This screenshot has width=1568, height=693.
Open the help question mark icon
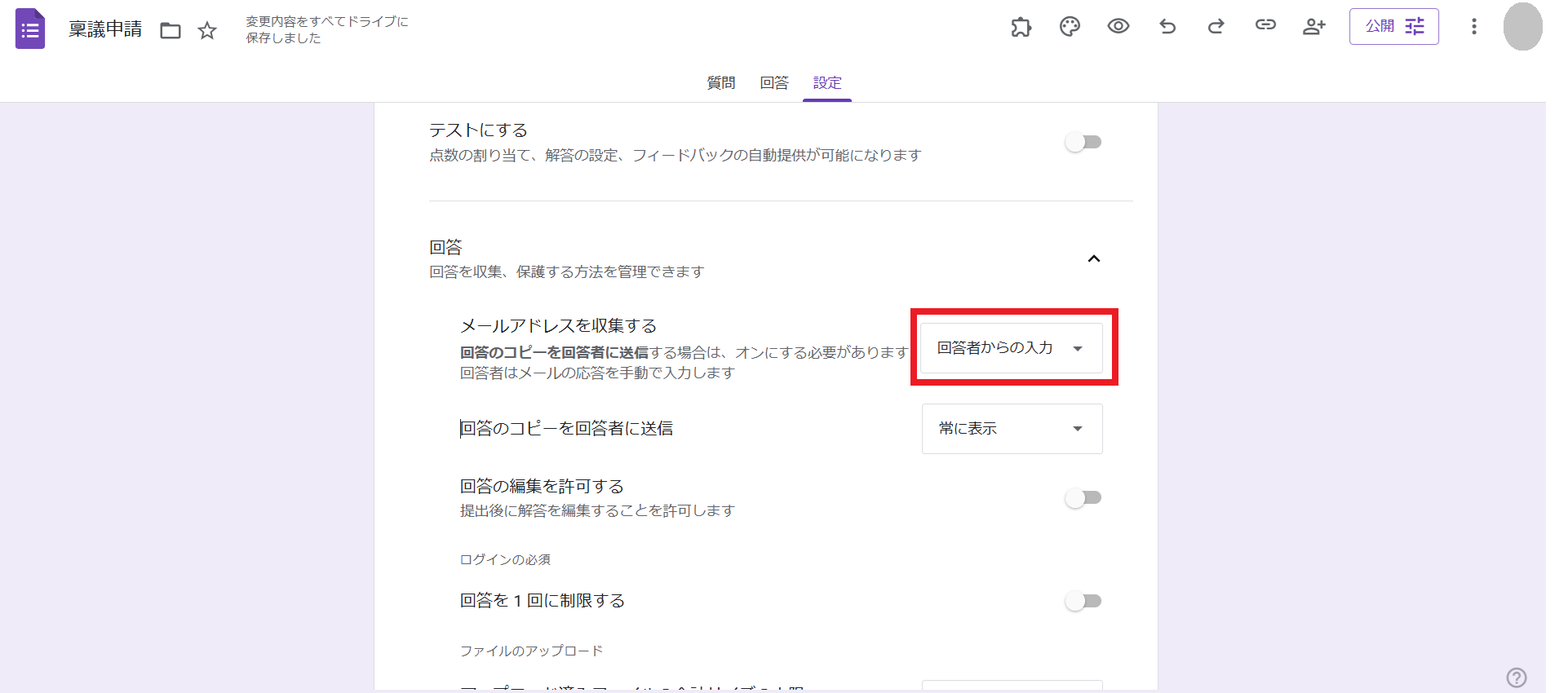1517,678
